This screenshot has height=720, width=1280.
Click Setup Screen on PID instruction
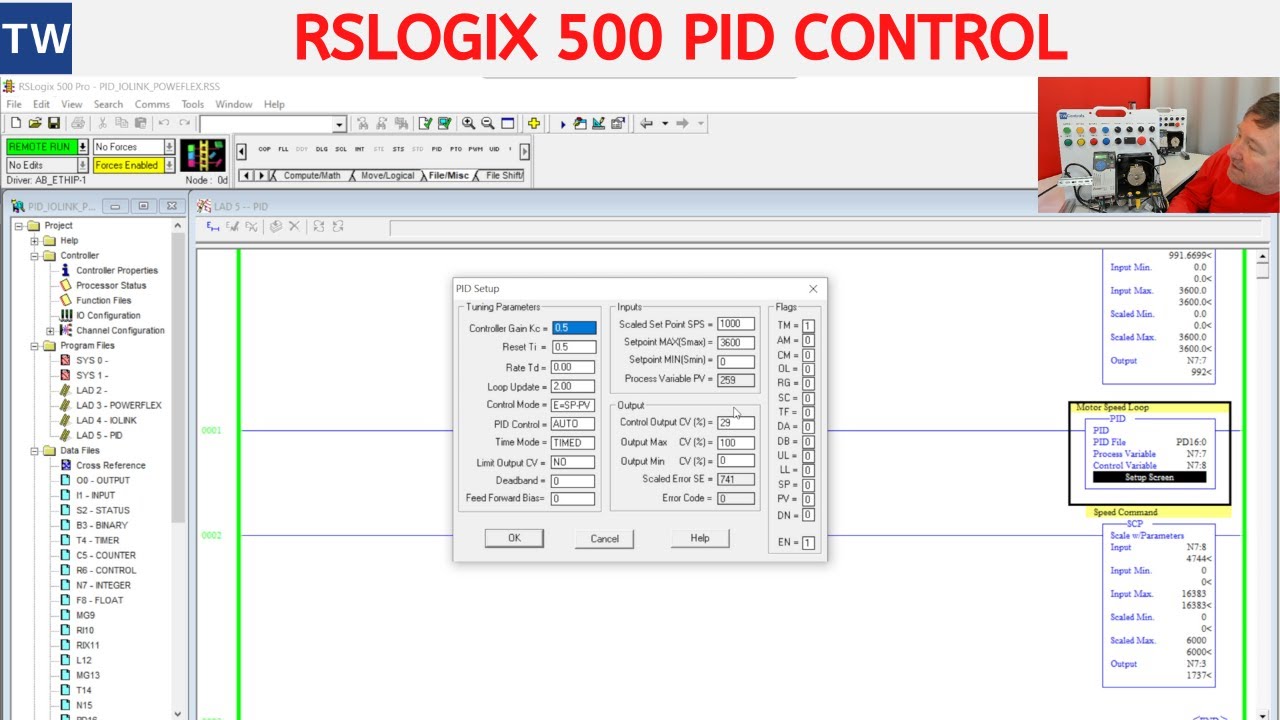coord(1149,477)
